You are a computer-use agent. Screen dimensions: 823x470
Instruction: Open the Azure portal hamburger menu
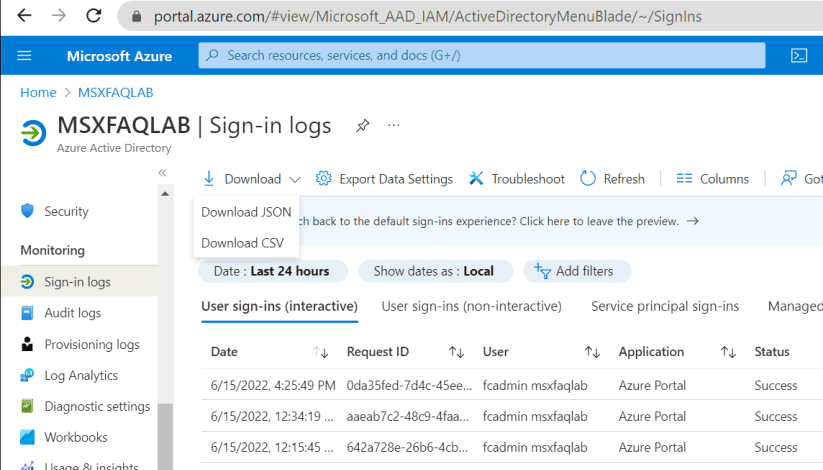coord(24,56)
